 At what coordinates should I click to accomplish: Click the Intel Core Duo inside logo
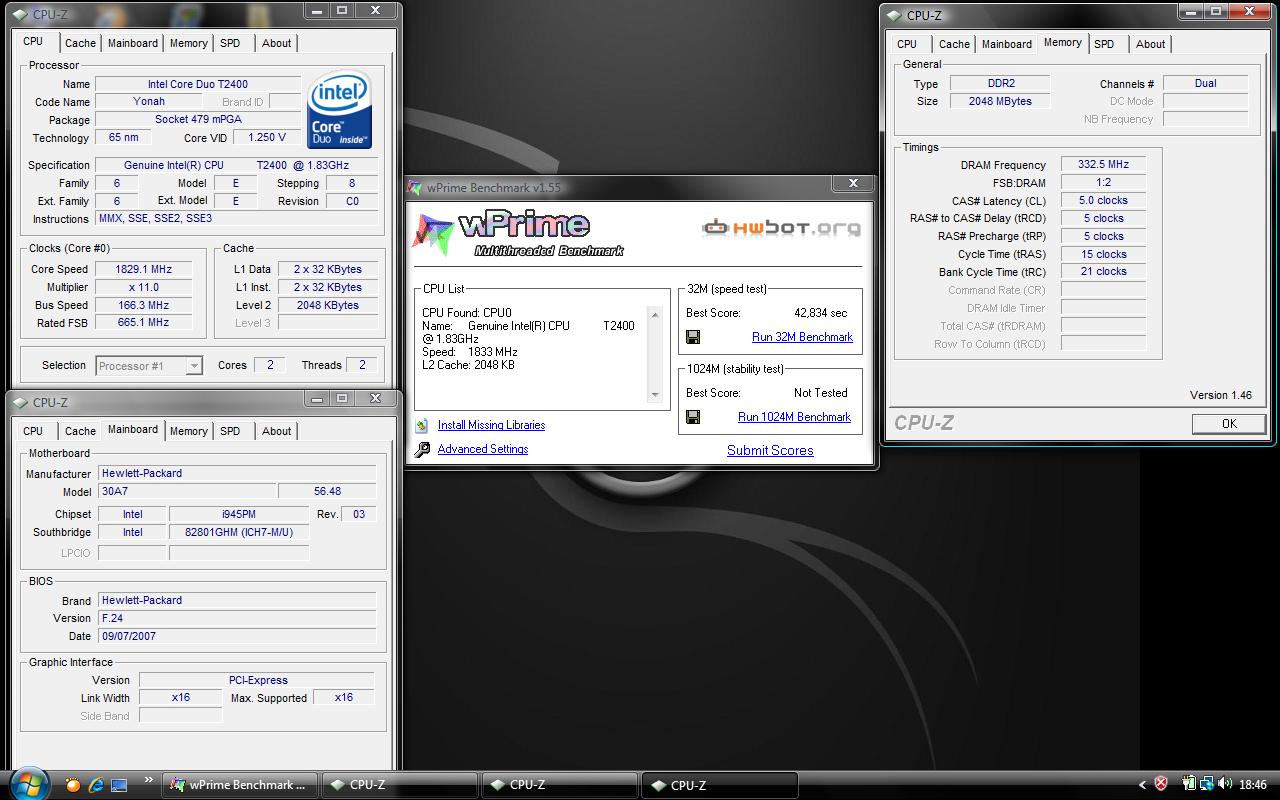pos(340,110)
